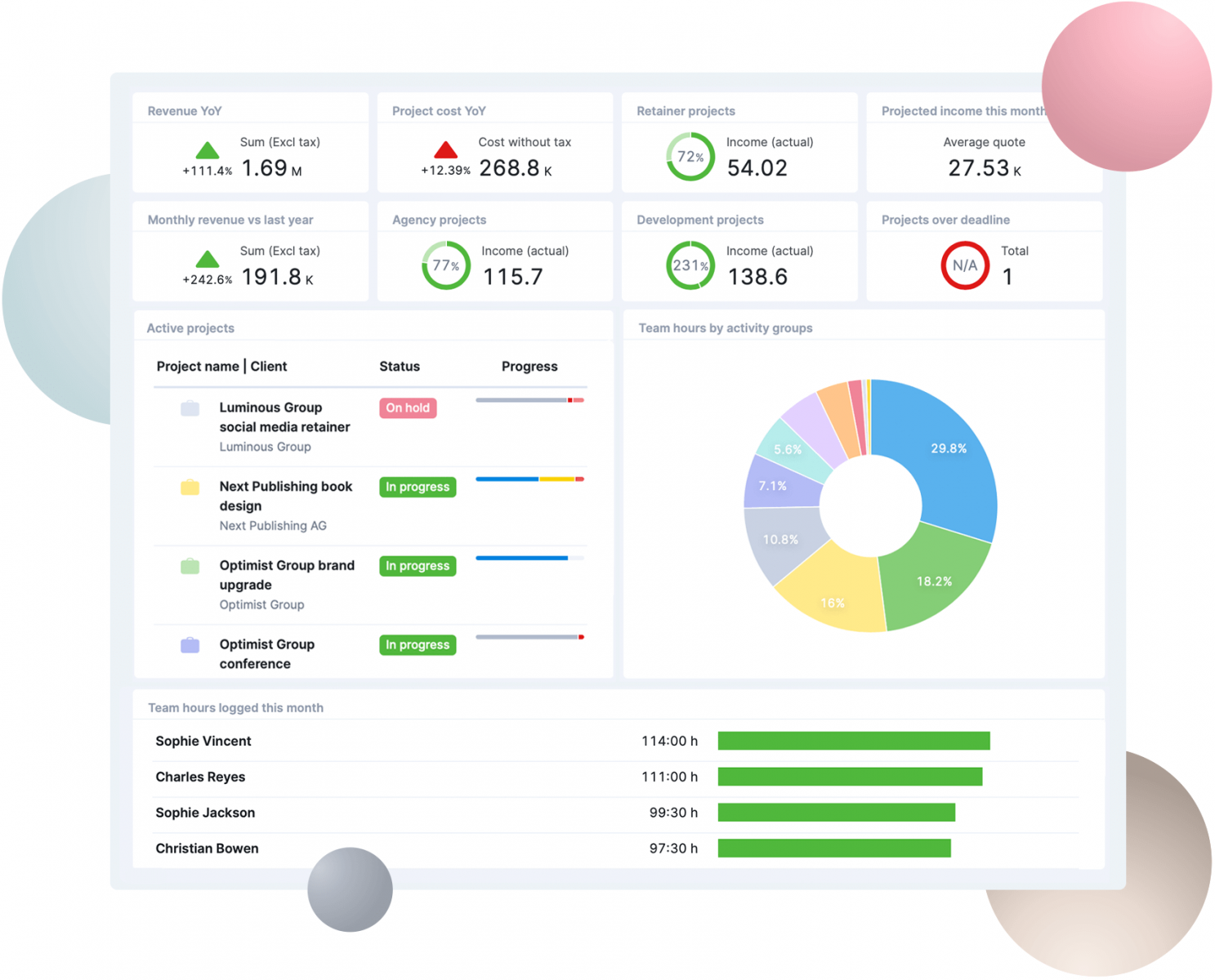Viewport: 1215px width, 980px height.
Task: Open the 72% donut gauge under Retainer projects
Action: [x=690, y=156]
